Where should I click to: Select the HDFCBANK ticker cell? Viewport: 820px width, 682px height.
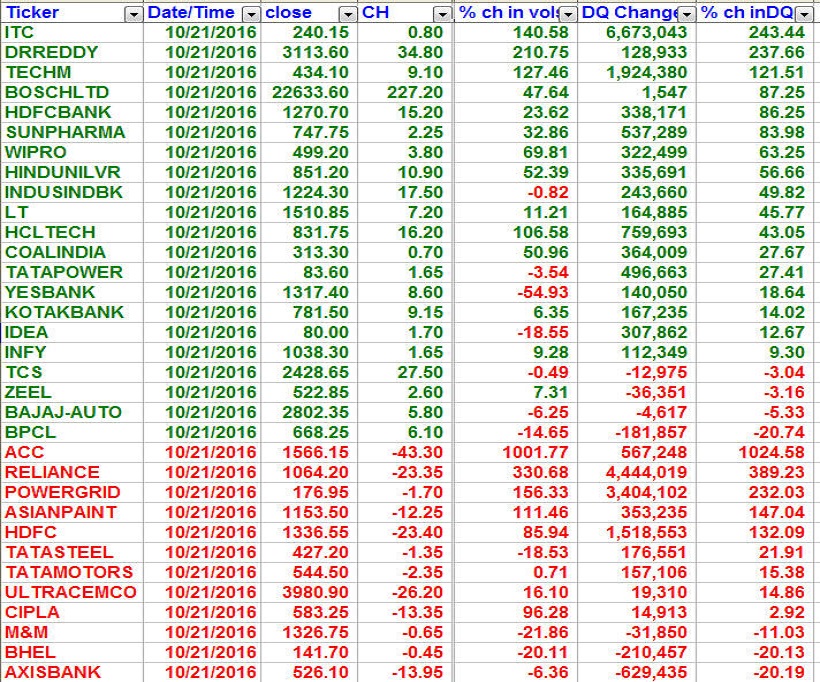58,112
